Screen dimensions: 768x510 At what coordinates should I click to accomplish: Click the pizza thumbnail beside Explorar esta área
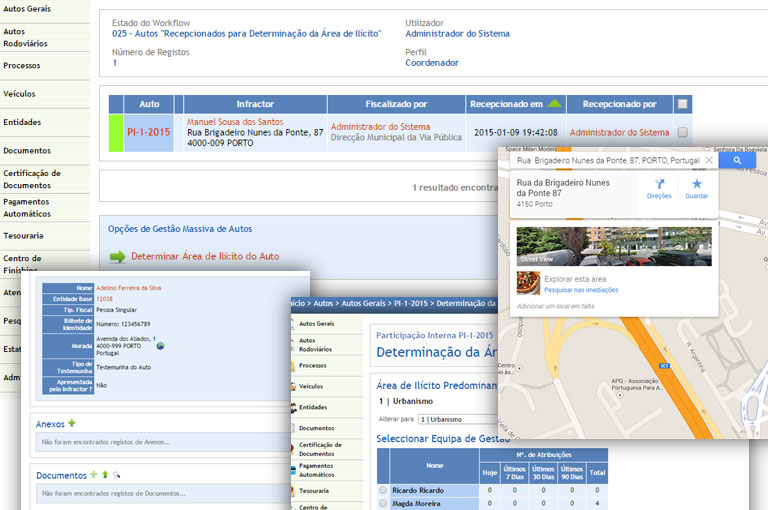[x=528, y=283]
